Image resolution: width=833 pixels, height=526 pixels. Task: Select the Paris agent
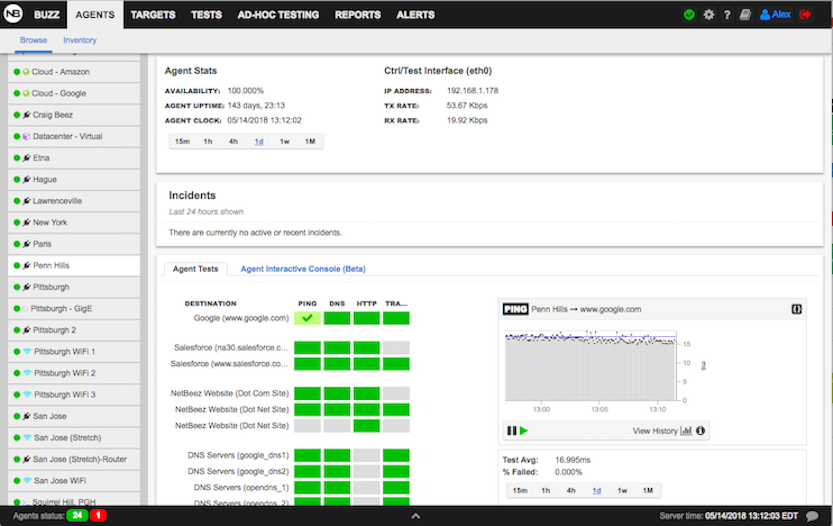pos(74,244)
